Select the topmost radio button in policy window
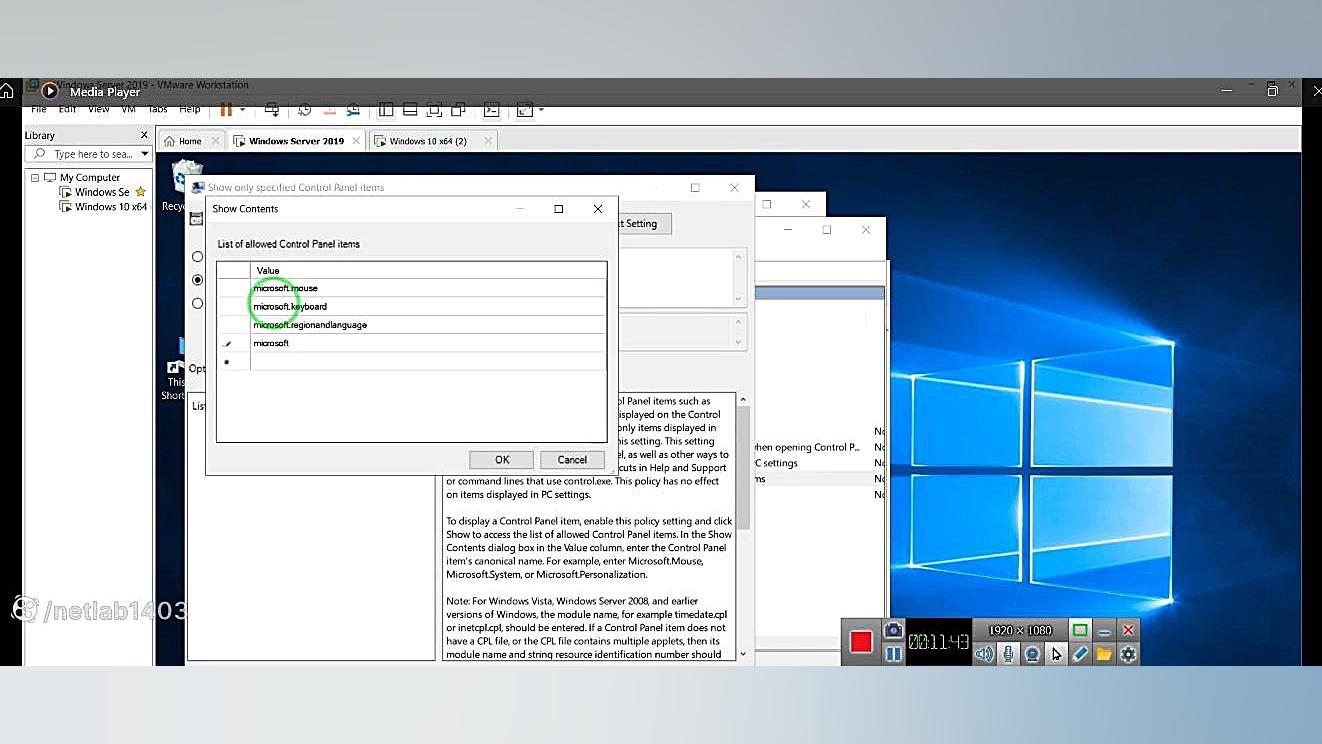This screenshot has width=1322, height=744. [x=197, y=257]
